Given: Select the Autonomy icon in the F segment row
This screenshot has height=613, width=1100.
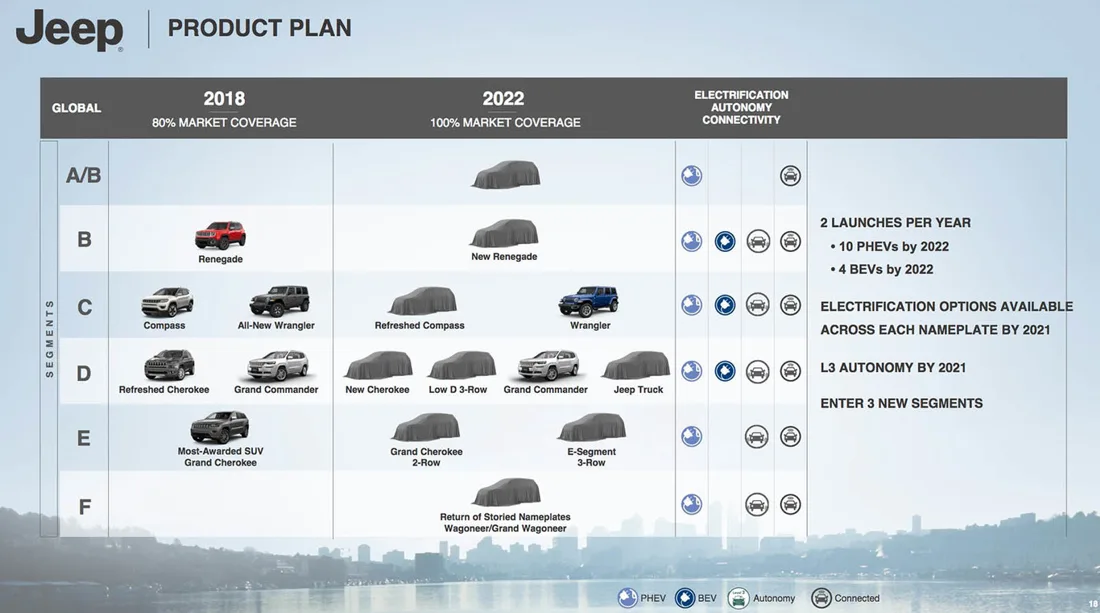Looking at the screenshot, I should pos(756,504).
